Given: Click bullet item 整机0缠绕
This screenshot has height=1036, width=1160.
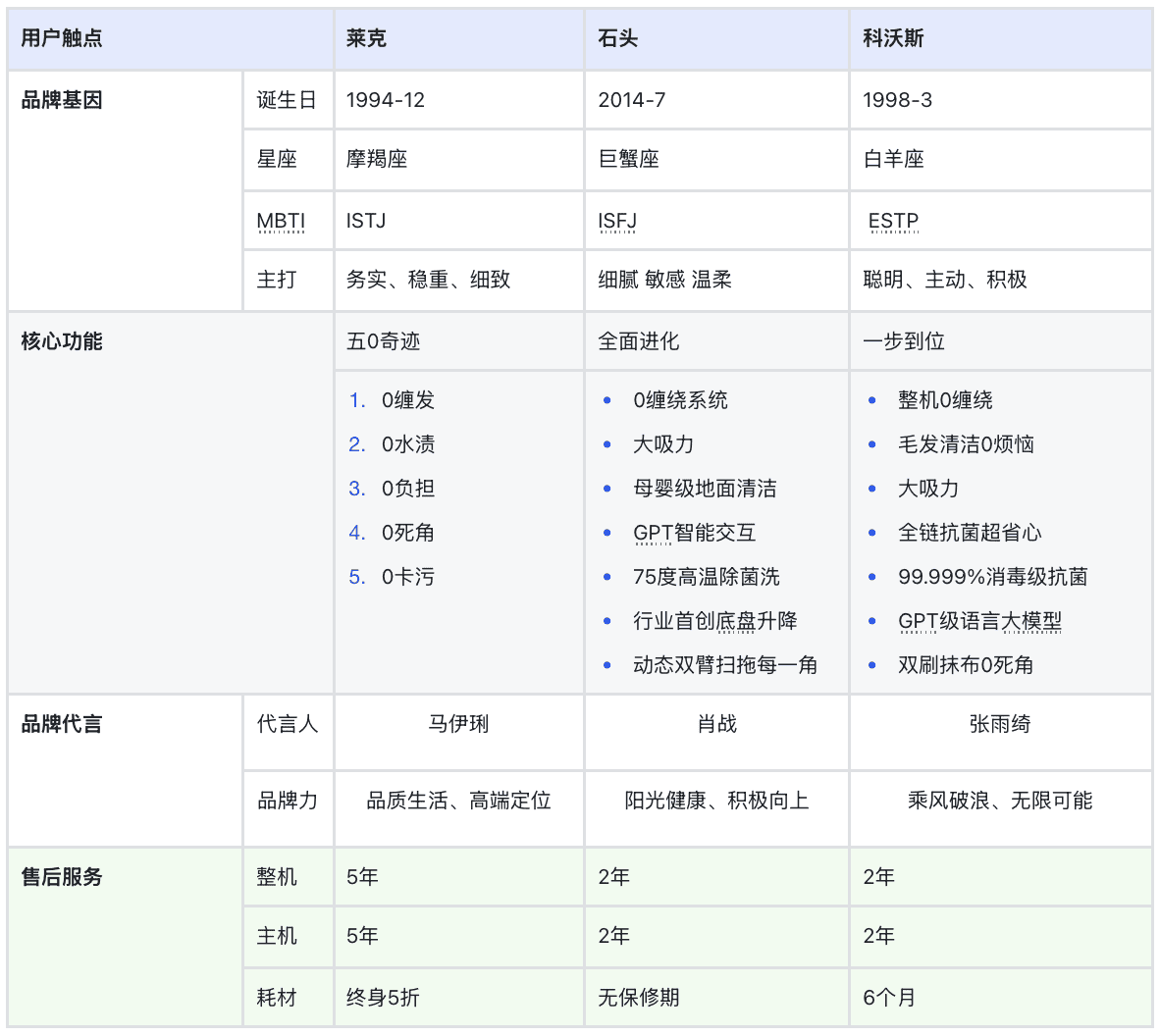Looking at the screenshot, I should [x=945, y=400].
